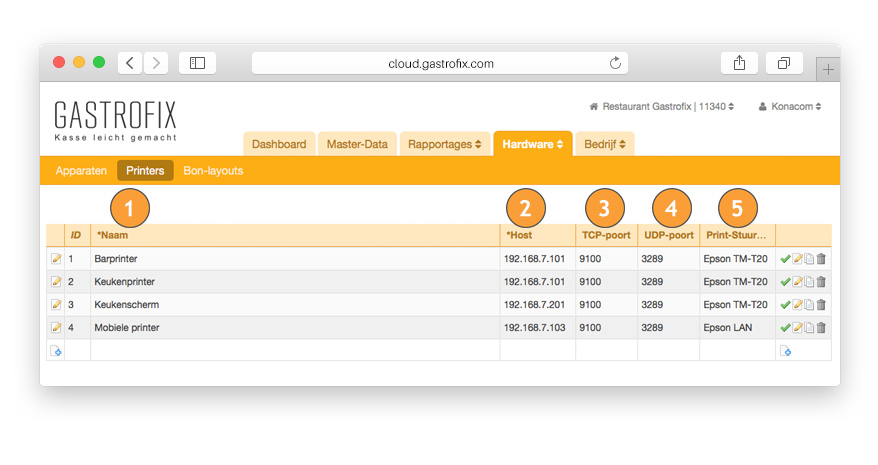Click the pencil edit icon in Mobiele printer actions
Viewport: 878px width, 465px height.
pyautogui.click(x=797, y=328)
